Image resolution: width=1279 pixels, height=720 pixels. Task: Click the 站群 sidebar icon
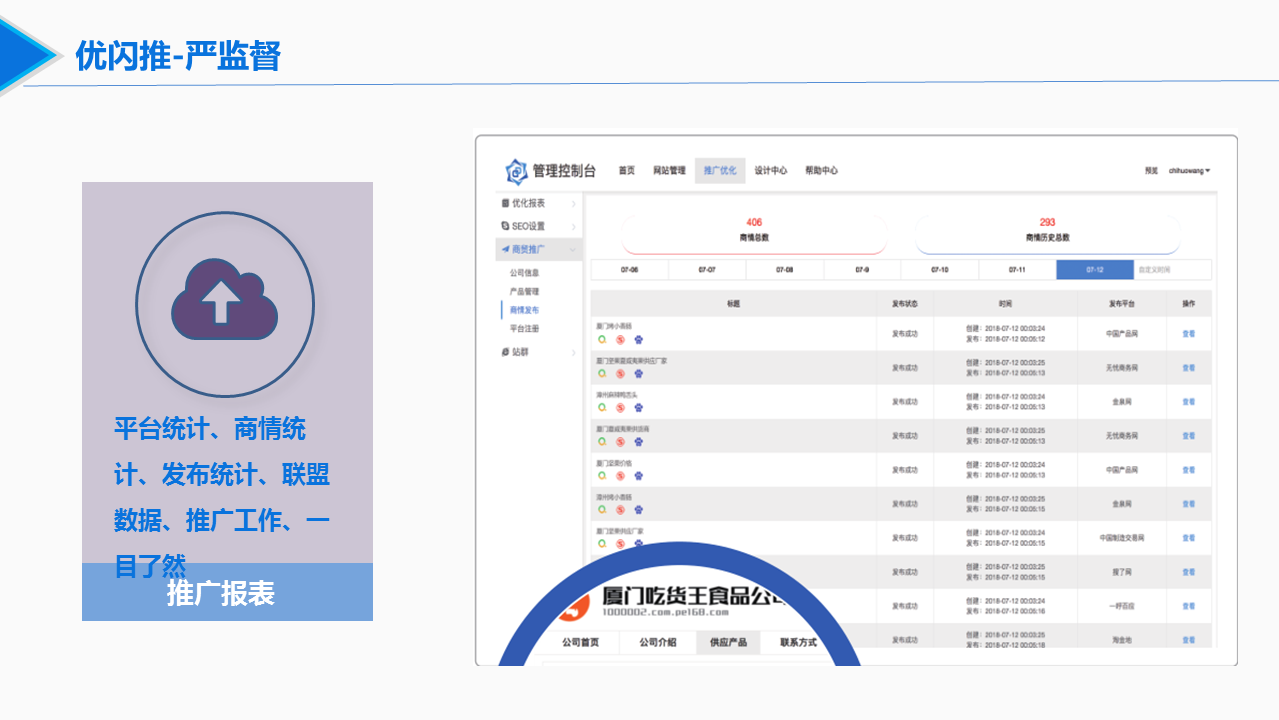[505, 352]
